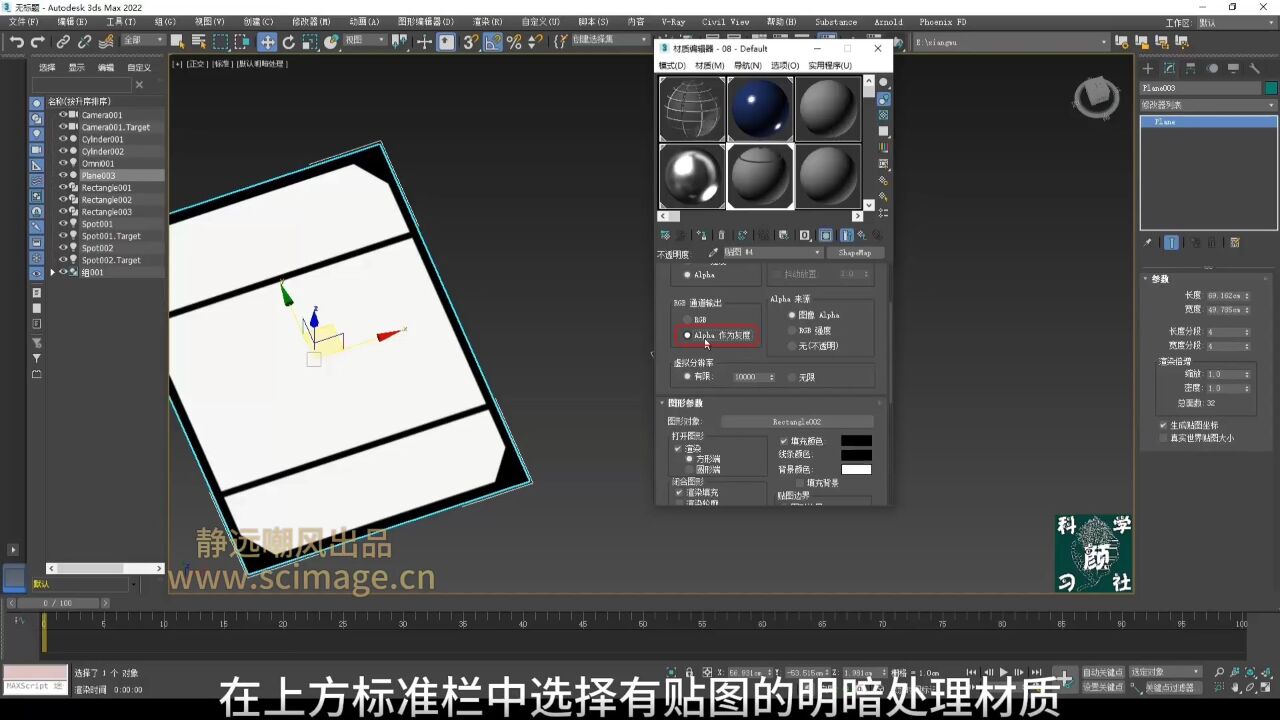Screen dimensions: 1280x720
Task: Toggle the Angle Snap button
Action: tap(492, 41)
